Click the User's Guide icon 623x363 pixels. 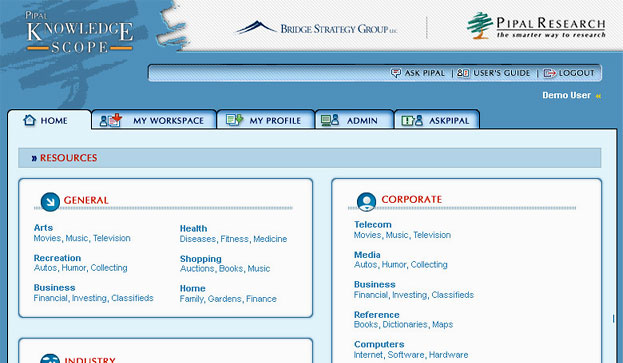coord(463,73)
